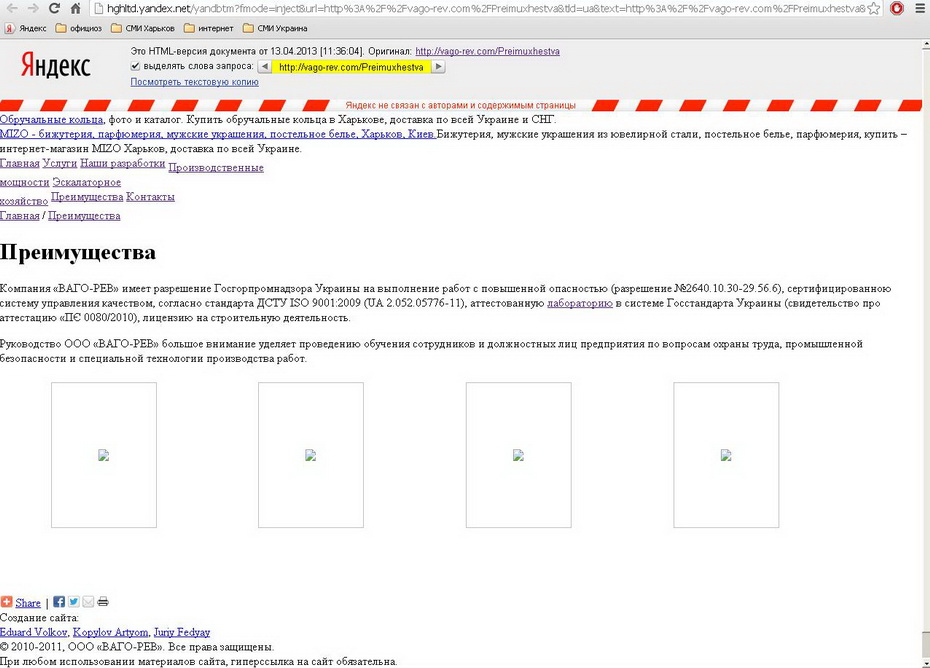Select 'Наши разработки' in site navigation
The width and height of the screenshot is (930, 668).
(122, 163)
